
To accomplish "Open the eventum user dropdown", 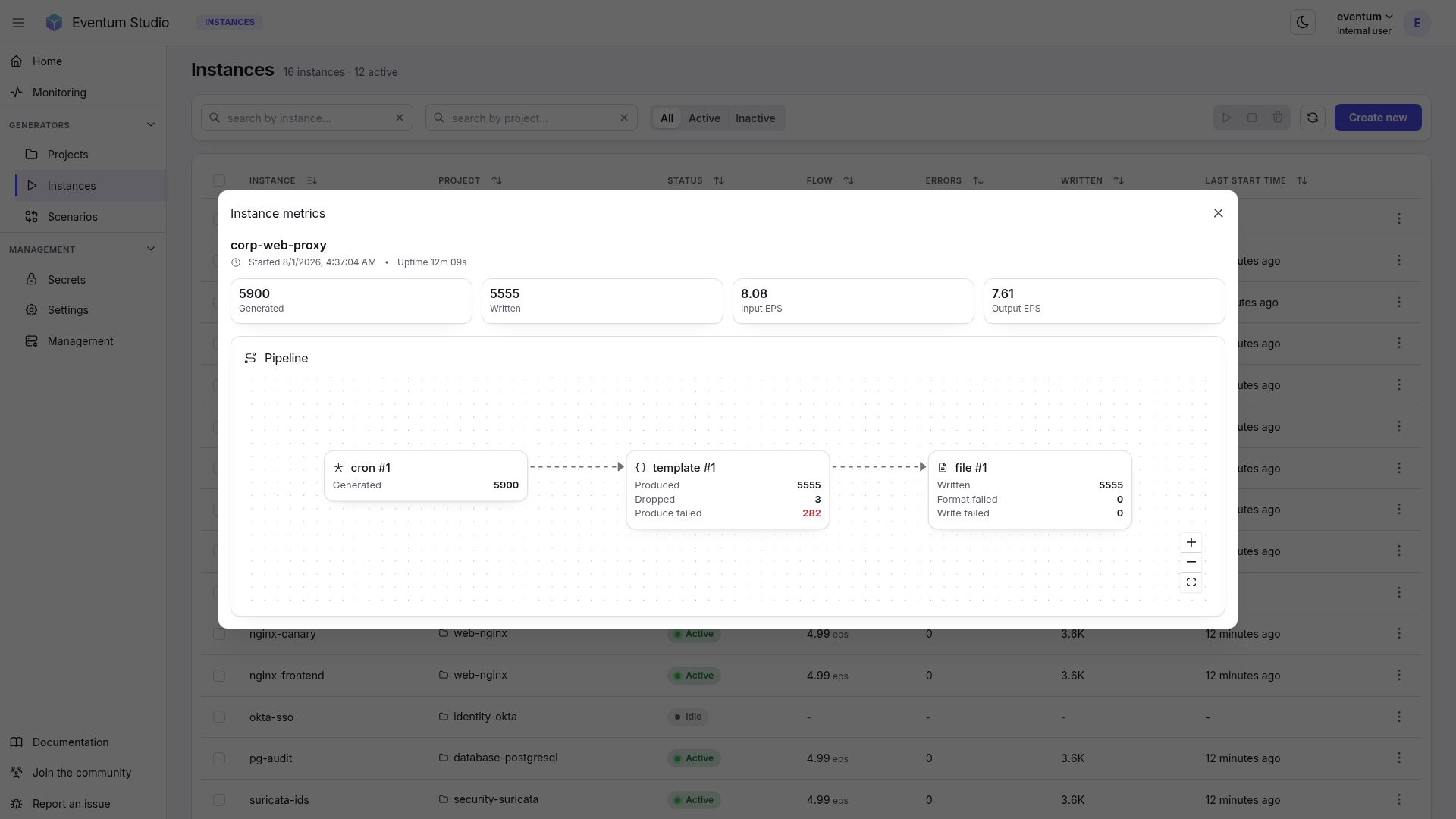I will click(1364, 23).
